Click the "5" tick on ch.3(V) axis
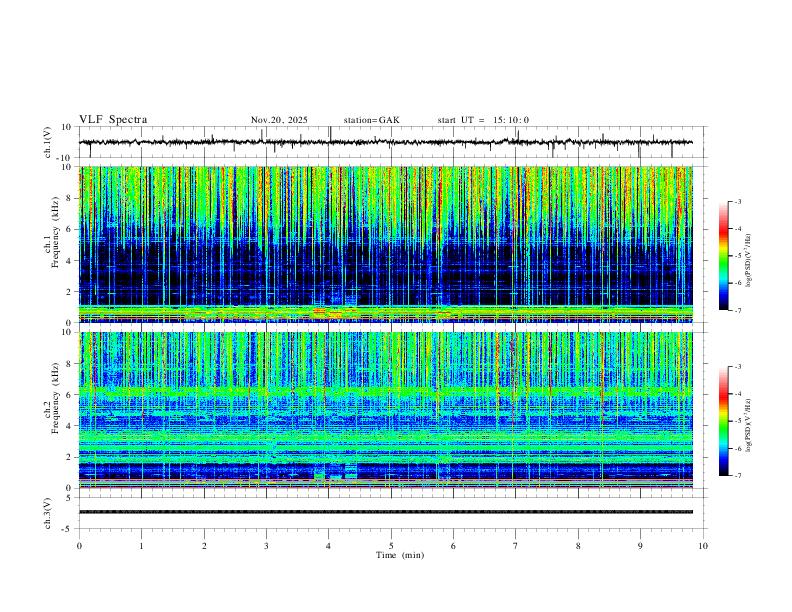This screenshot has height=612, width=792. [70, 498]
